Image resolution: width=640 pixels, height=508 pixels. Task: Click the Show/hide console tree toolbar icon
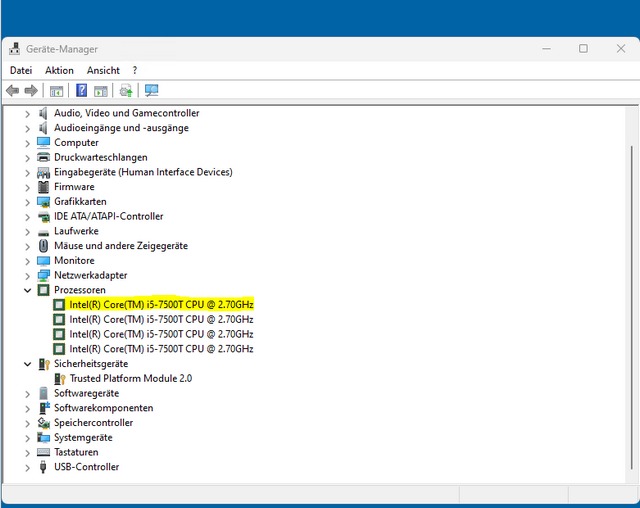click(x=56, y=91)
